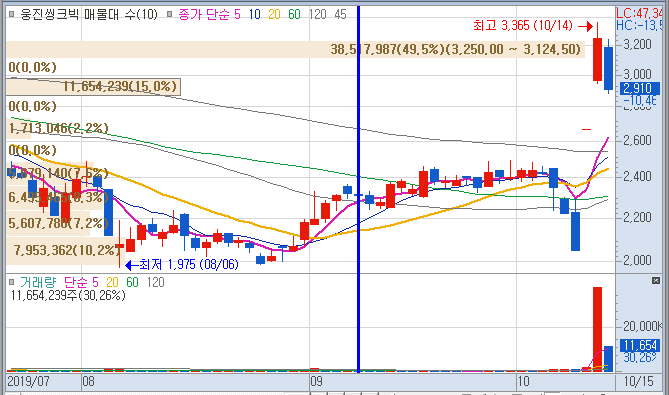Click the orange 20 volume average label
Image resolution: width=669 pixels, height=395 pixels.
(112, 282)
